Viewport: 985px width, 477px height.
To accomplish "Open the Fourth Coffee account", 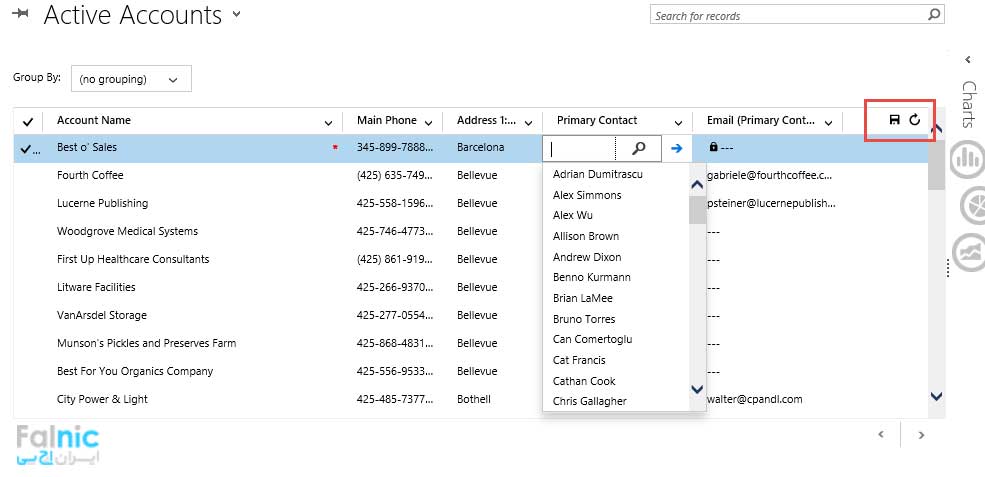I will point(90,175).
